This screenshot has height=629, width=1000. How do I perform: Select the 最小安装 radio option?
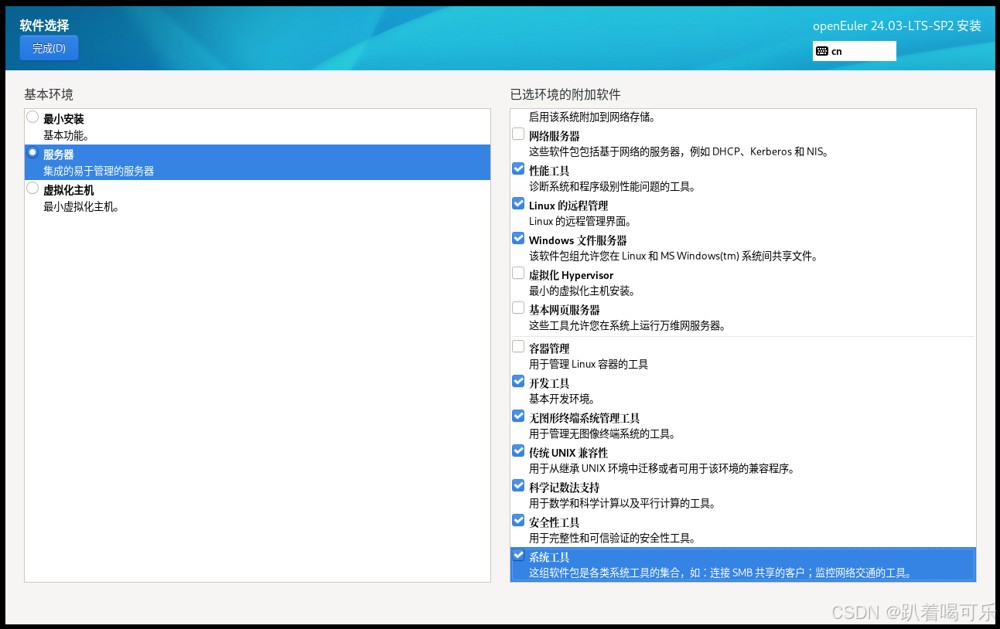point(33,117)
